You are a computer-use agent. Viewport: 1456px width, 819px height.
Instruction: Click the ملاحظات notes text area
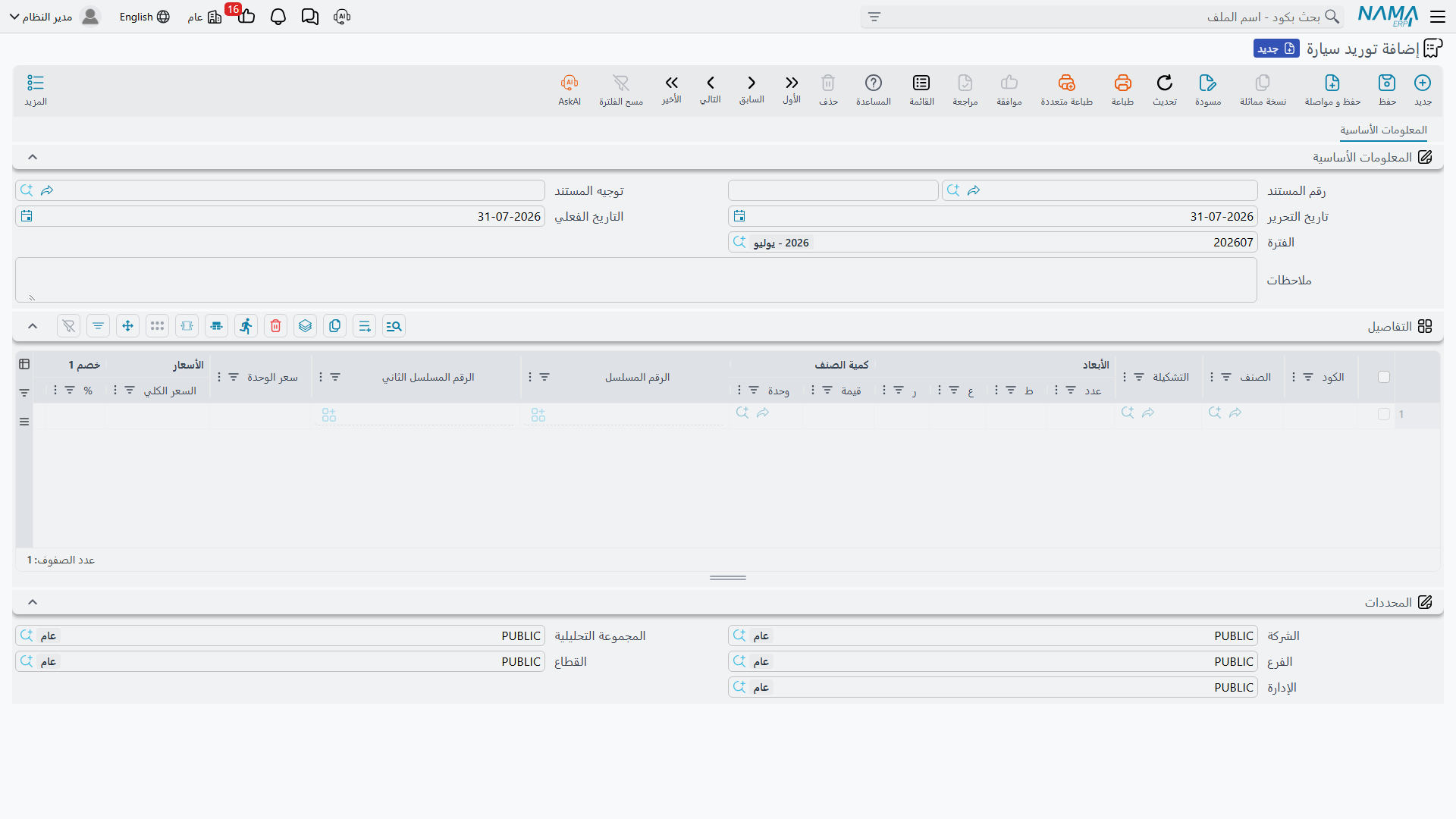(635, 280)
